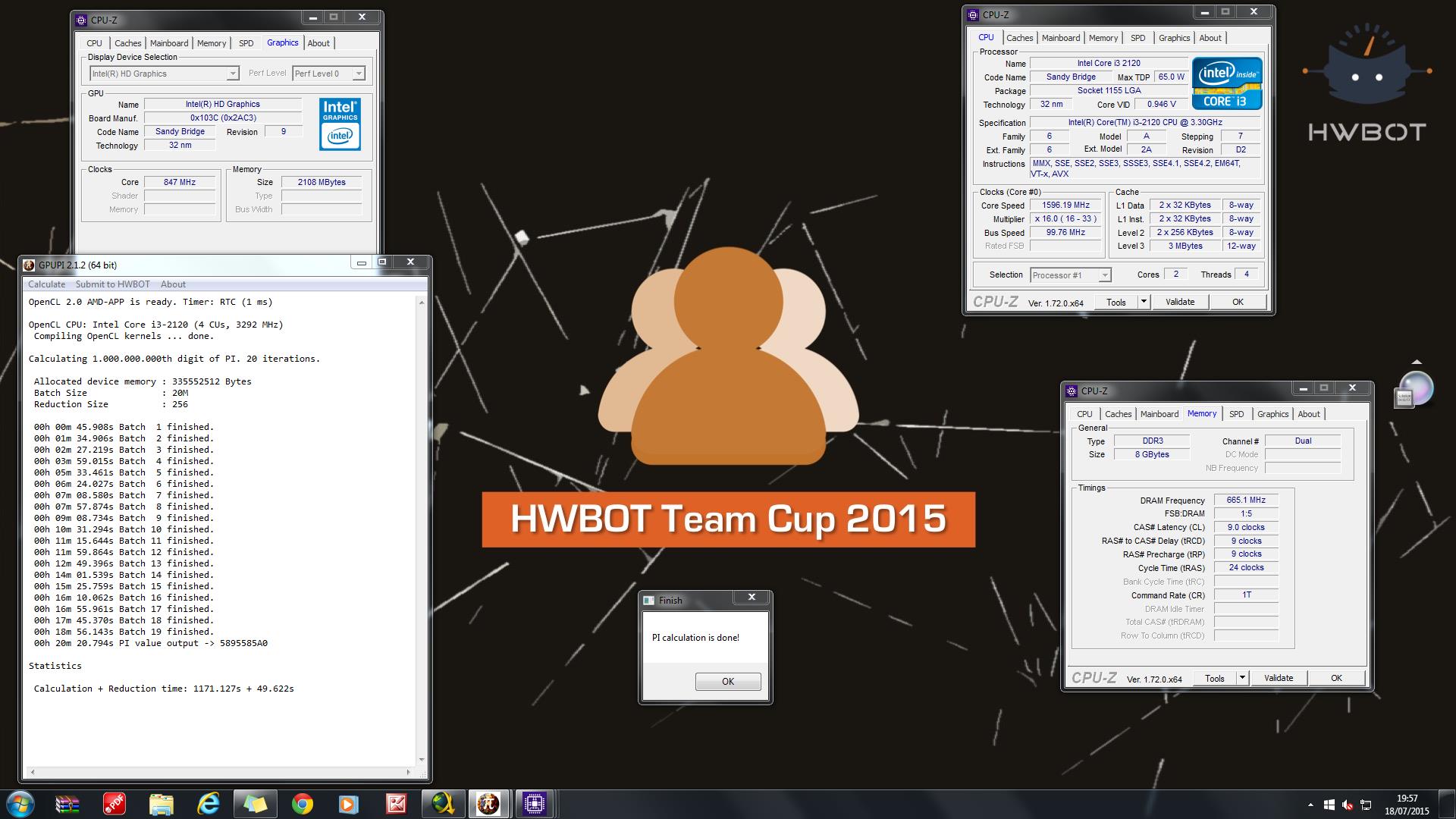The image size is (1456, 819).
Task: Expand Display Device Selection dropdown
Action: [x=232, y=74]
